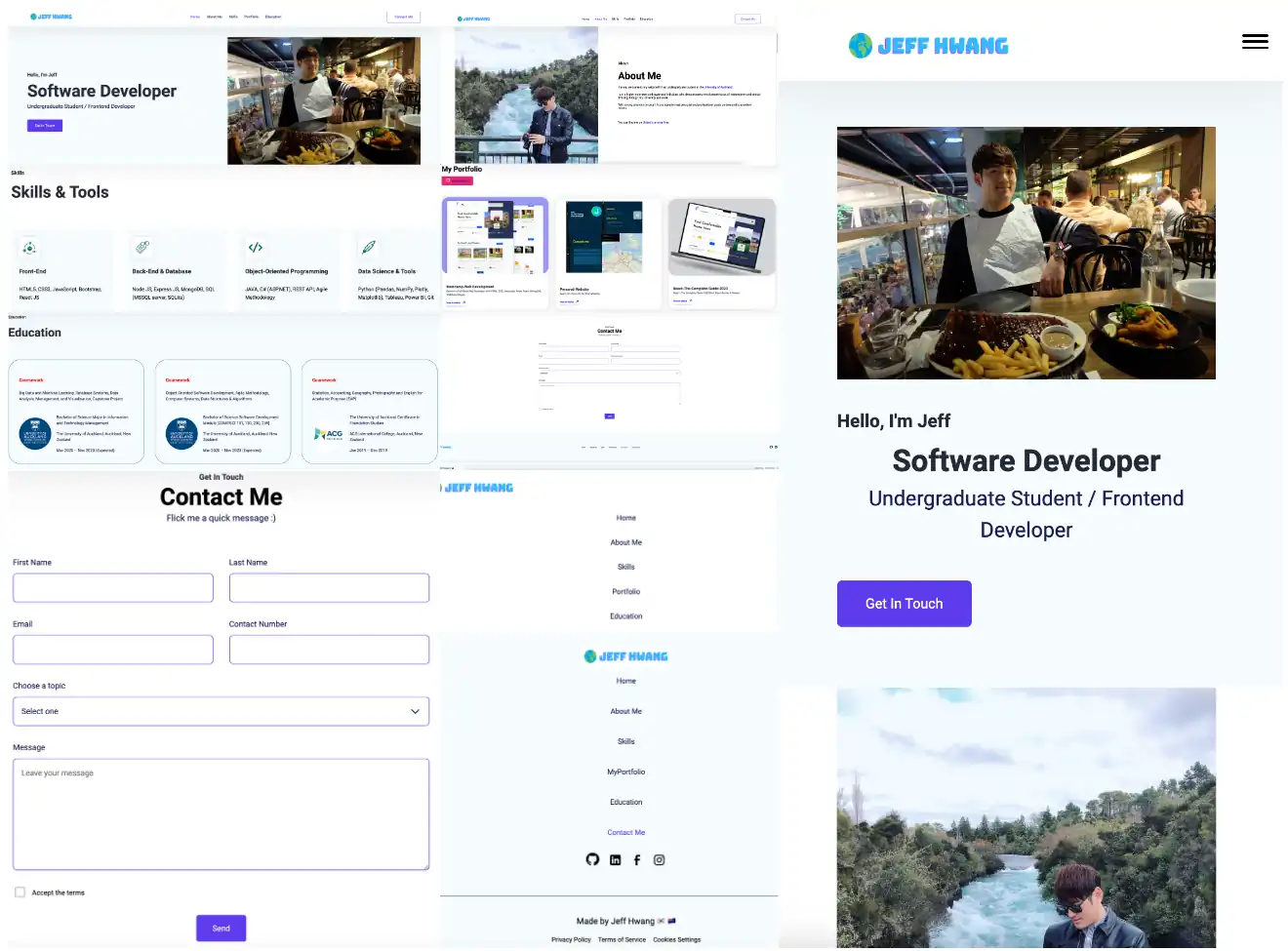1288x951 pixels.
Task: Select Home in the desktop home header navigation
Action: point(195,17)
